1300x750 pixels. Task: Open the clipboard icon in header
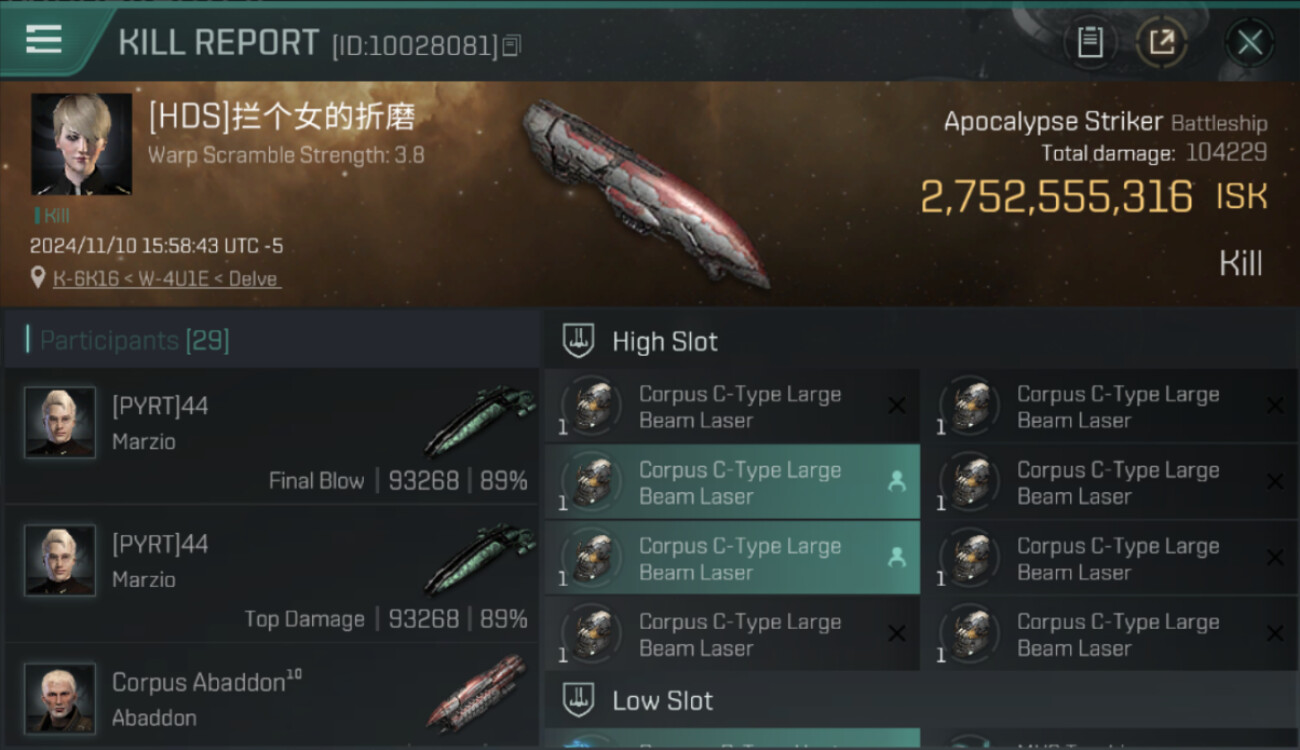tap(1090, 43)
